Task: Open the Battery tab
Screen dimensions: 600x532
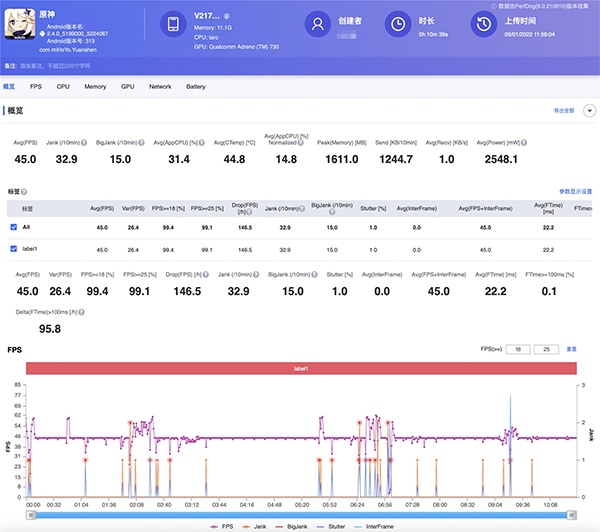Action: click(195, 87)
